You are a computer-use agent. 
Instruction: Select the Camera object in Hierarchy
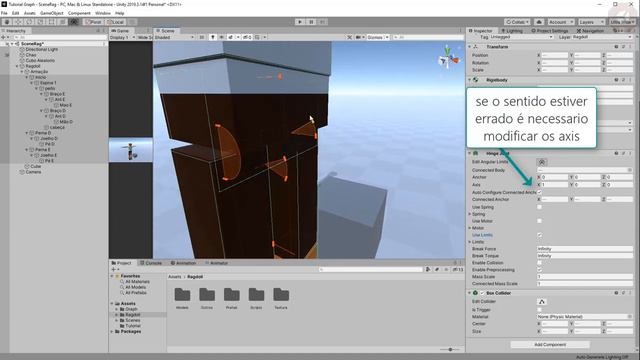(x=33, y=172)
